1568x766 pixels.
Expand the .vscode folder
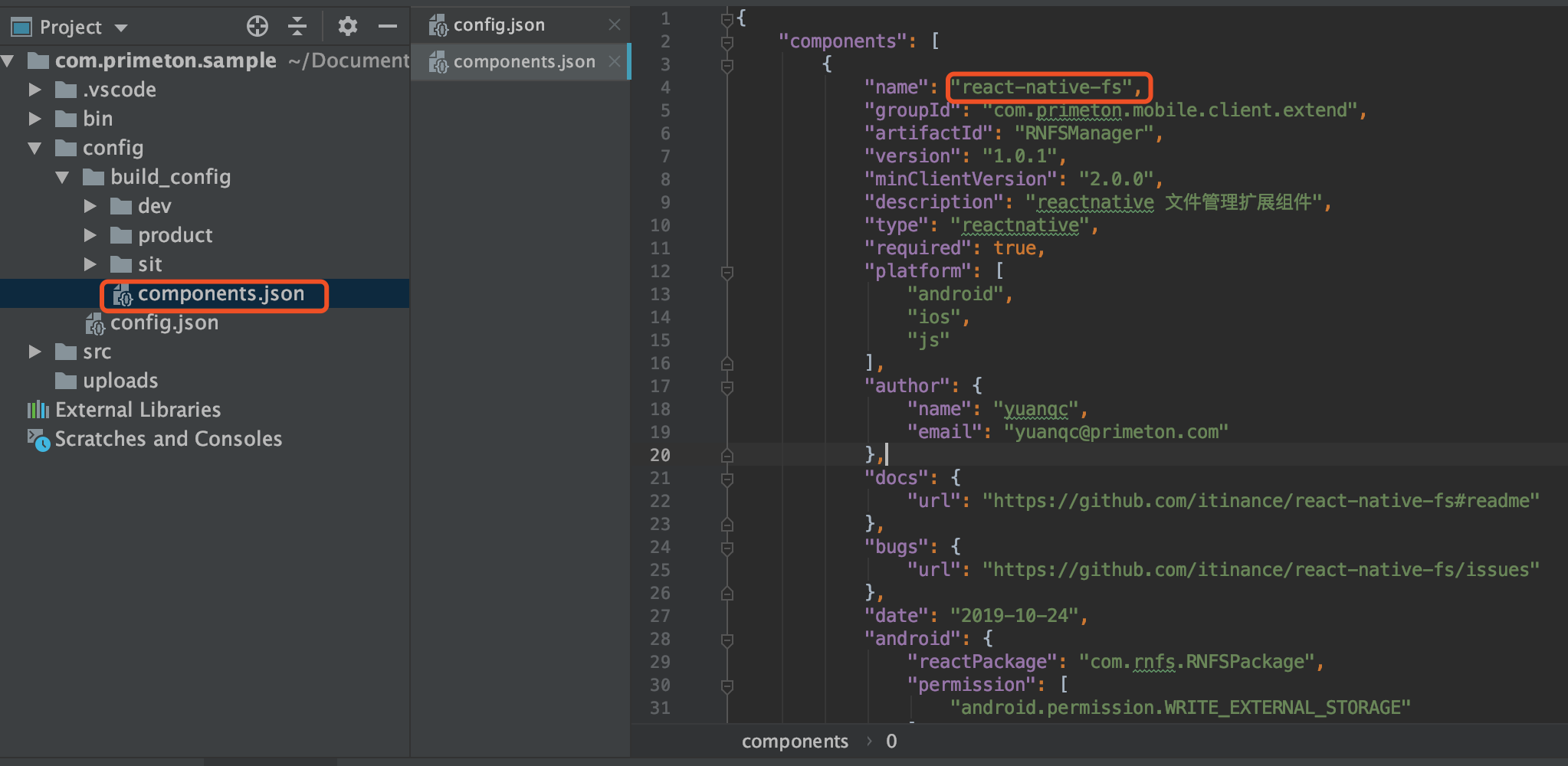[x=34, y=90]
